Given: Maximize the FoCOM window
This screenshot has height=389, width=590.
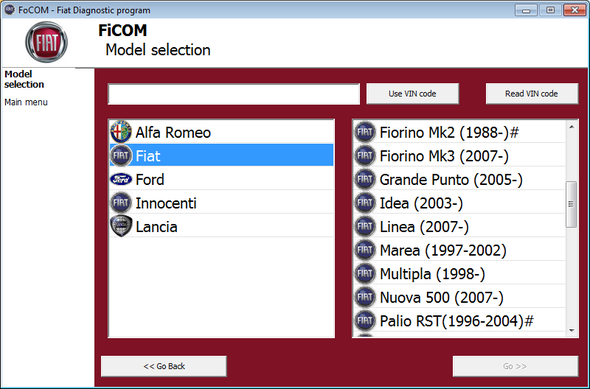Looking at the screenshot, I should tap(550, 10).
